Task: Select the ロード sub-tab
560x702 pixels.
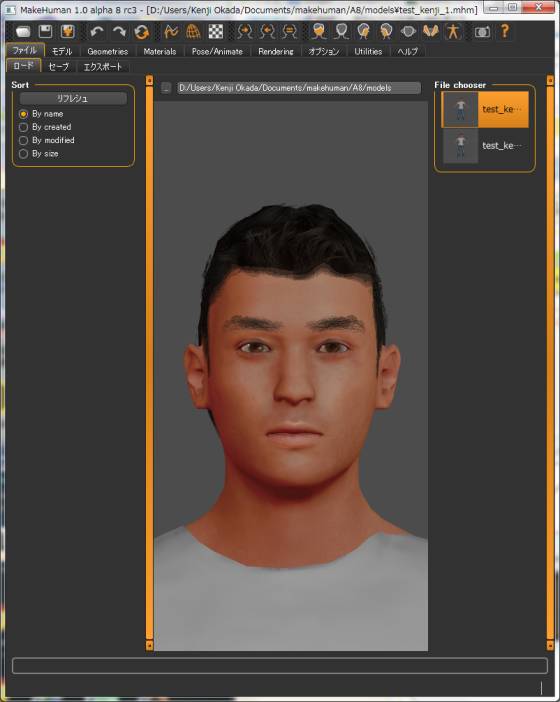Action: tap(23, 65)
